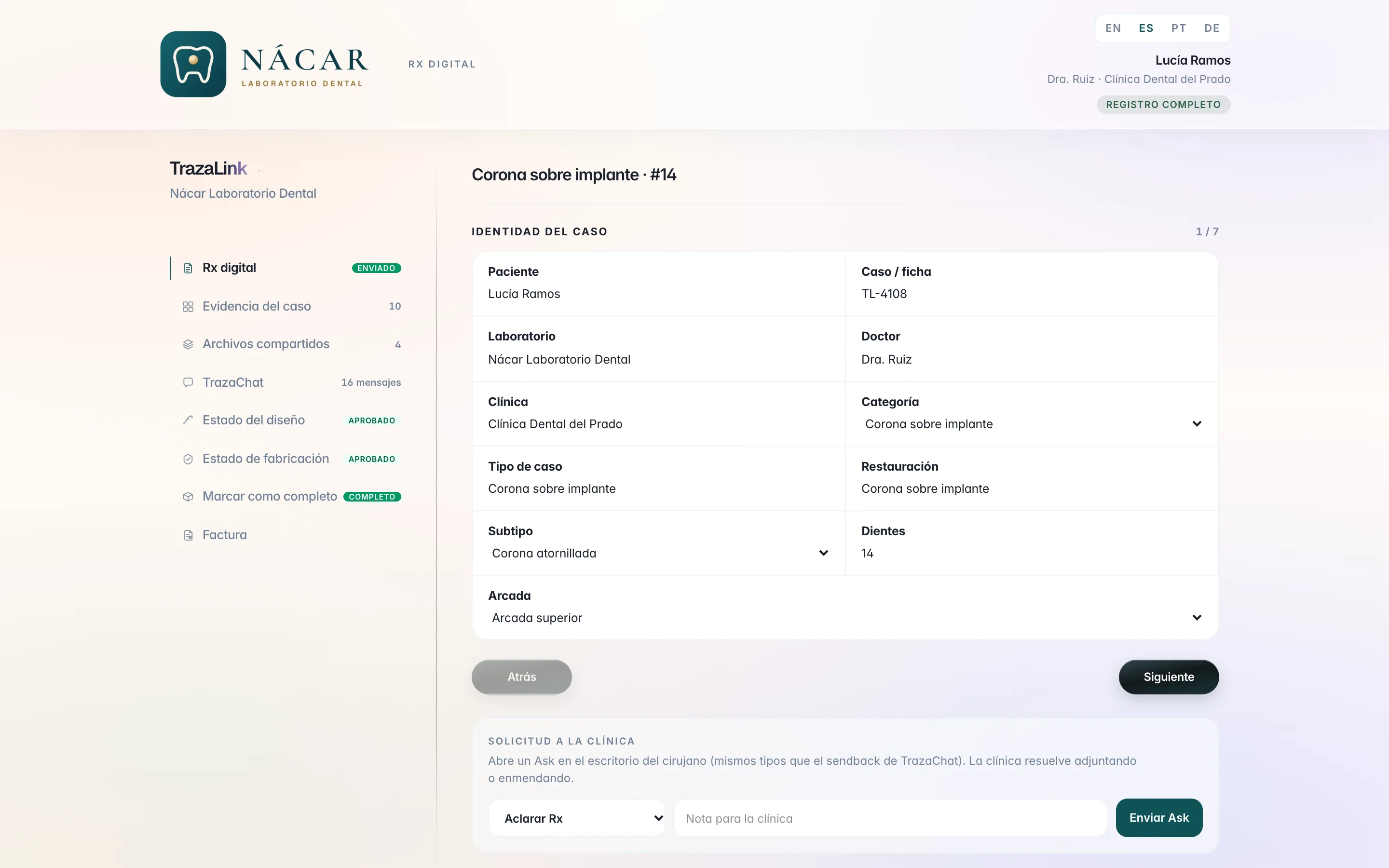The width and height of the screenshot is (1389, 868).
Task: Click the REGISTRO COMPLETO badge
Action: pos(1163,105)
